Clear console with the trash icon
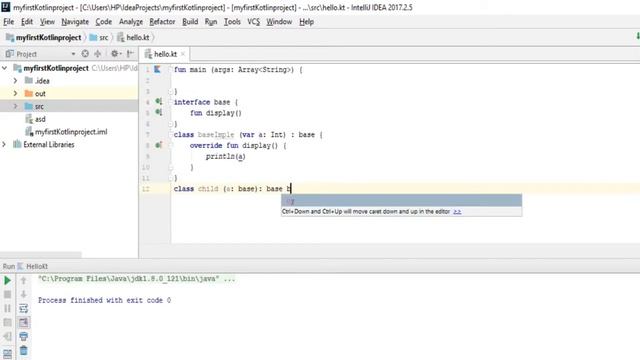Viewport: 640px width, 360px height. click(x=23, y=350)
